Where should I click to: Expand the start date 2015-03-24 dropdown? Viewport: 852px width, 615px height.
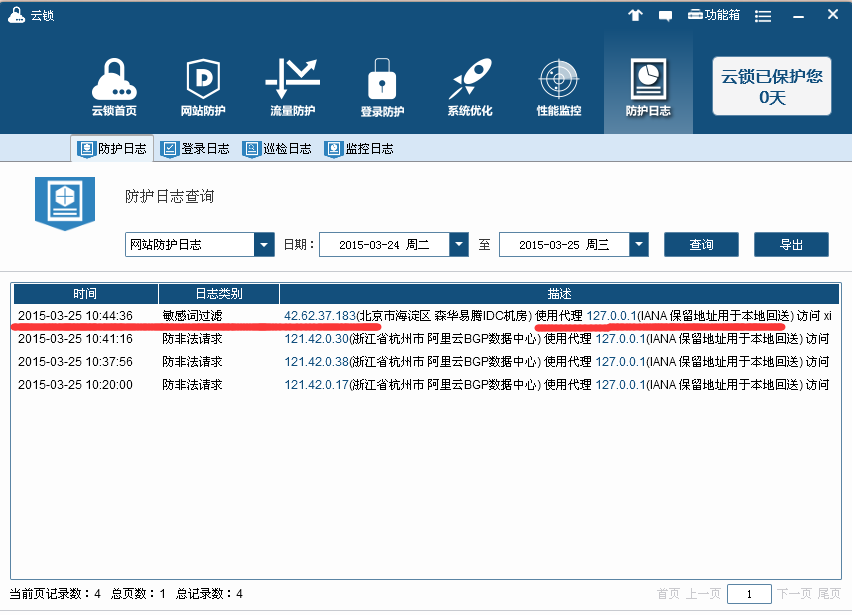458,244
